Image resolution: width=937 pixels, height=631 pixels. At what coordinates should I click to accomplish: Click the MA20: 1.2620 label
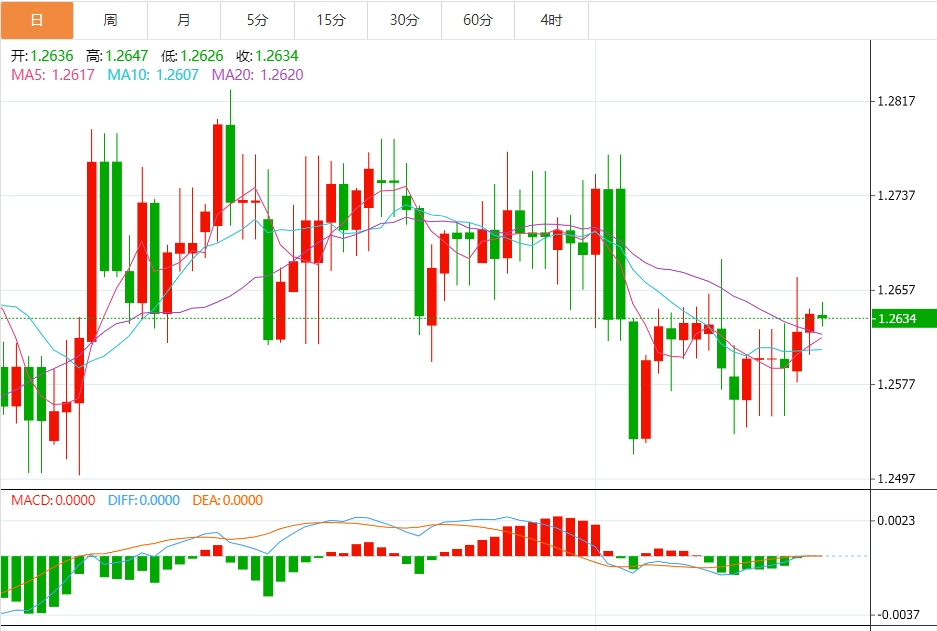(x=258, y=75)
